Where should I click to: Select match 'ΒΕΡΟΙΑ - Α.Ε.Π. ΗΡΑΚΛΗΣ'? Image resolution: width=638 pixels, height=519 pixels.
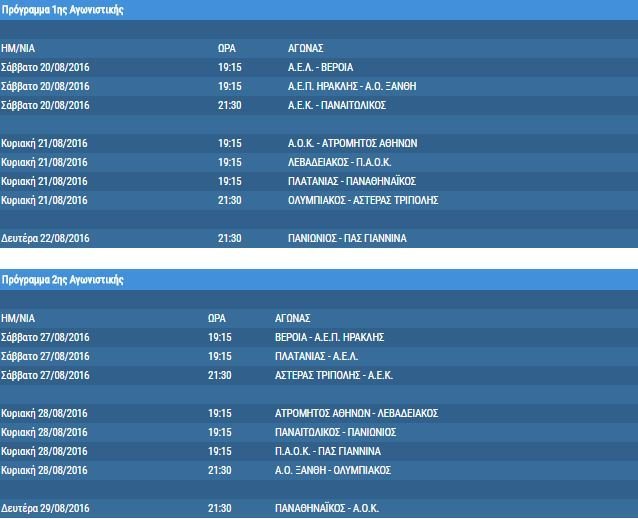click(x=329, y=337)
